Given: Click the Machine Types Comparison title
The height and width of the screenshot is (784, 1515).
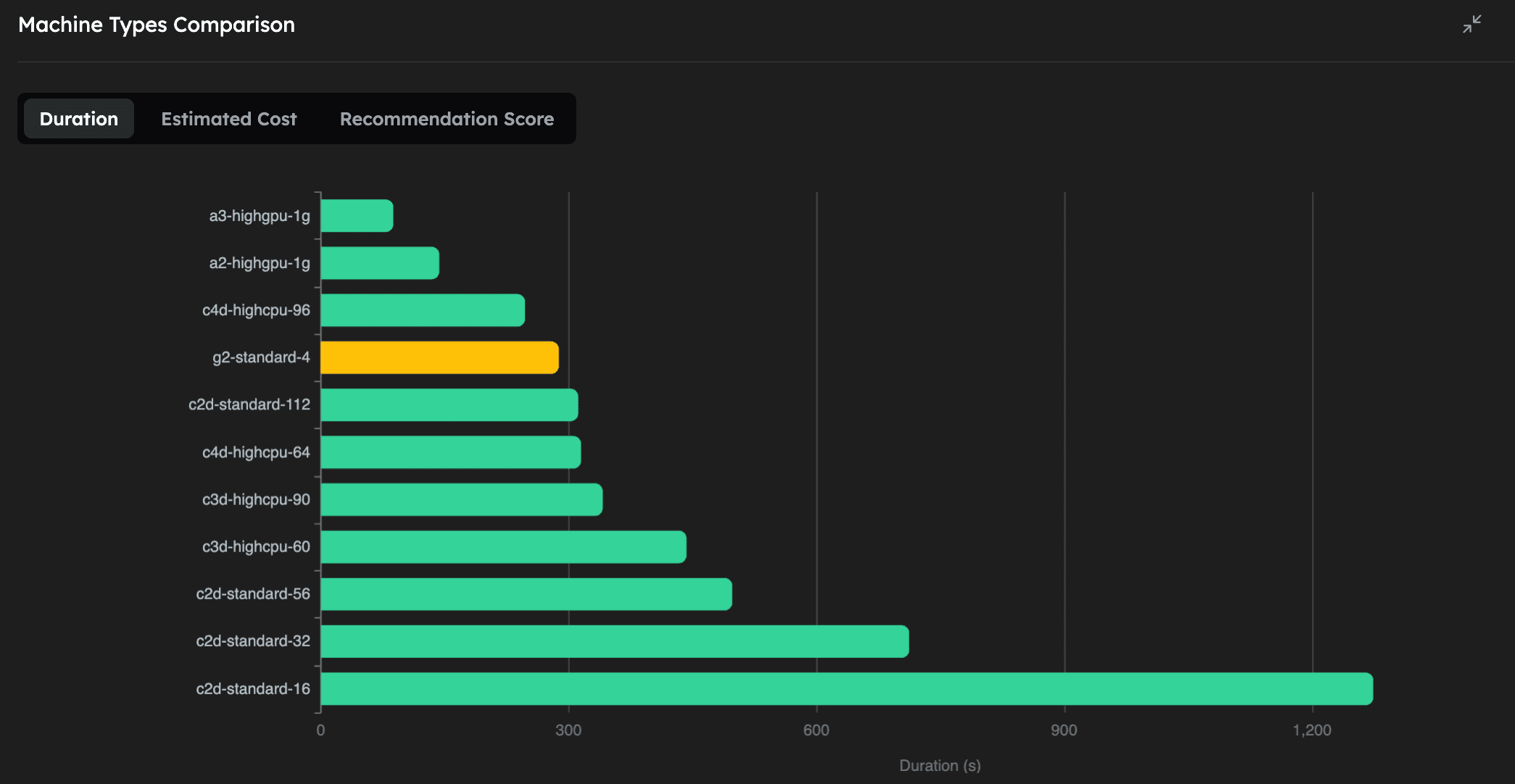Looking at the screenshot, I should tap(157, 24).
